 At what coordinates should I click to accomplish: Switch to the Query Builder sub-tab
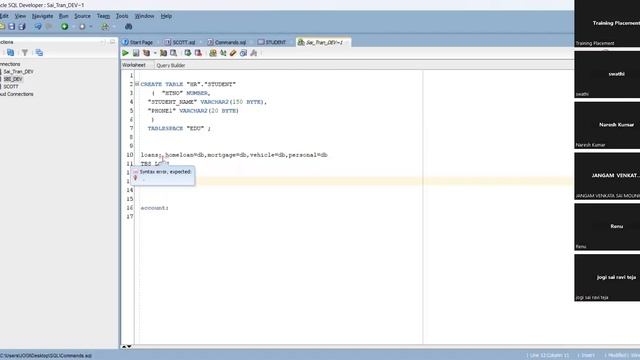click(171, 65)
